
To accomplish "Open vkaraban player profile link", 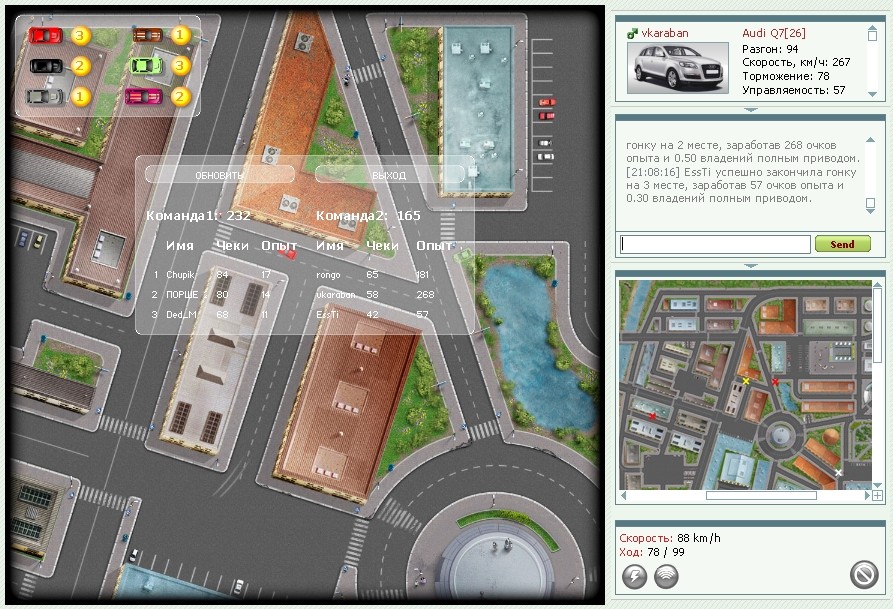I will point(665,33).
